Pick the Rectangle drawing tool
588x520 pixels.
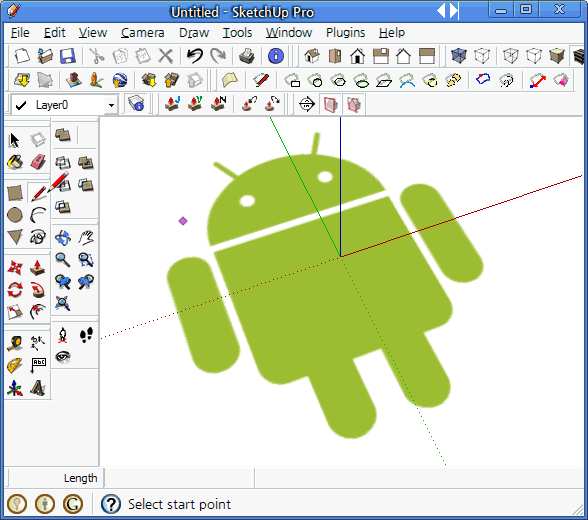[15, 193]
